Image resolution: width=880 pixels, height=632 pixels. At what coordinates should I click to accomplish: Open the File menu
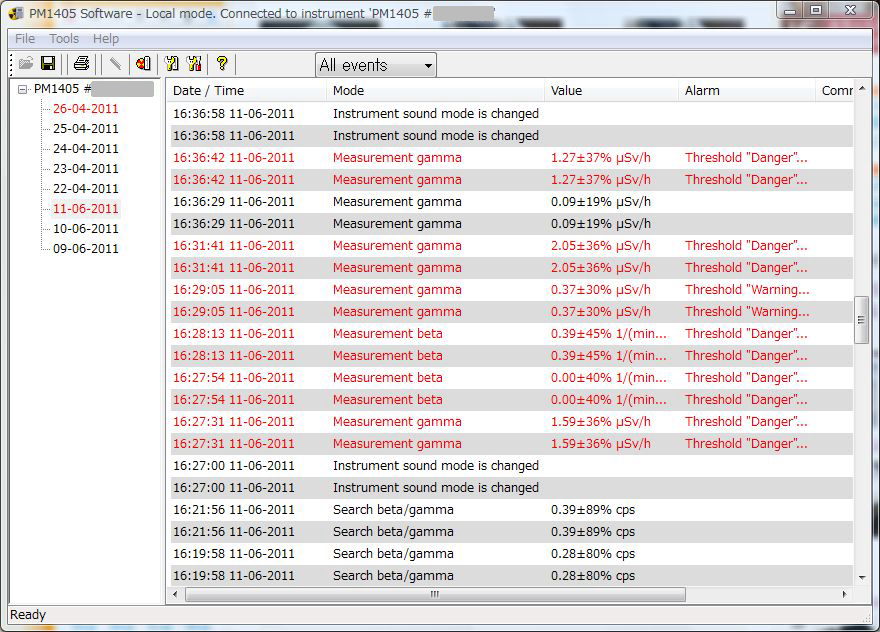click(25, 39)
